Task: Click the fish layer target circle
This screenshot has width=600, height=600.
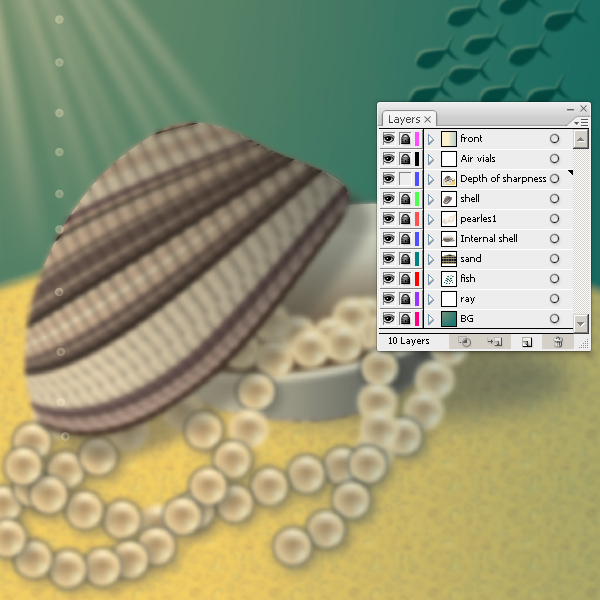Action: [x=554, y=279]
